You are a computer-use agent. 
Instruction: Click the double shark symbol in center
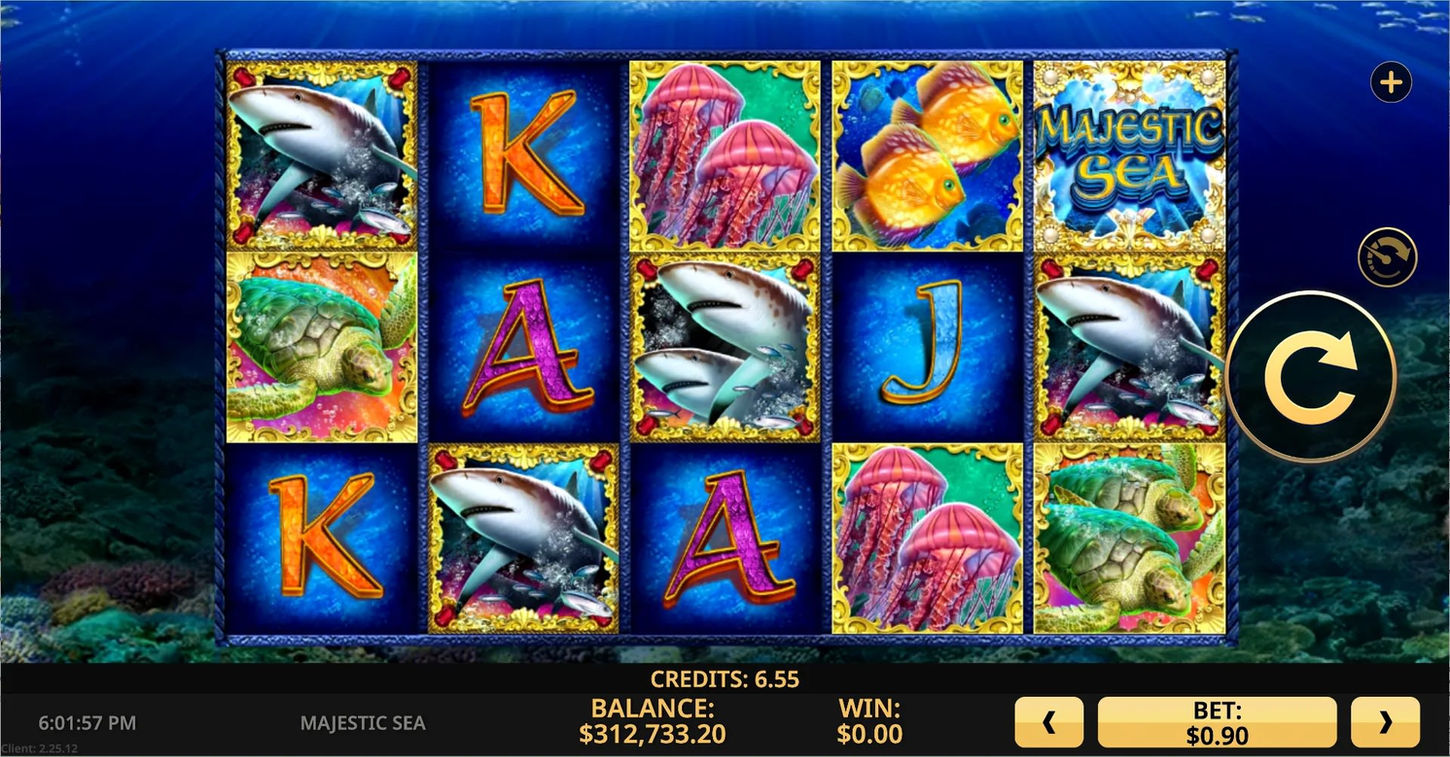[724, 346]
